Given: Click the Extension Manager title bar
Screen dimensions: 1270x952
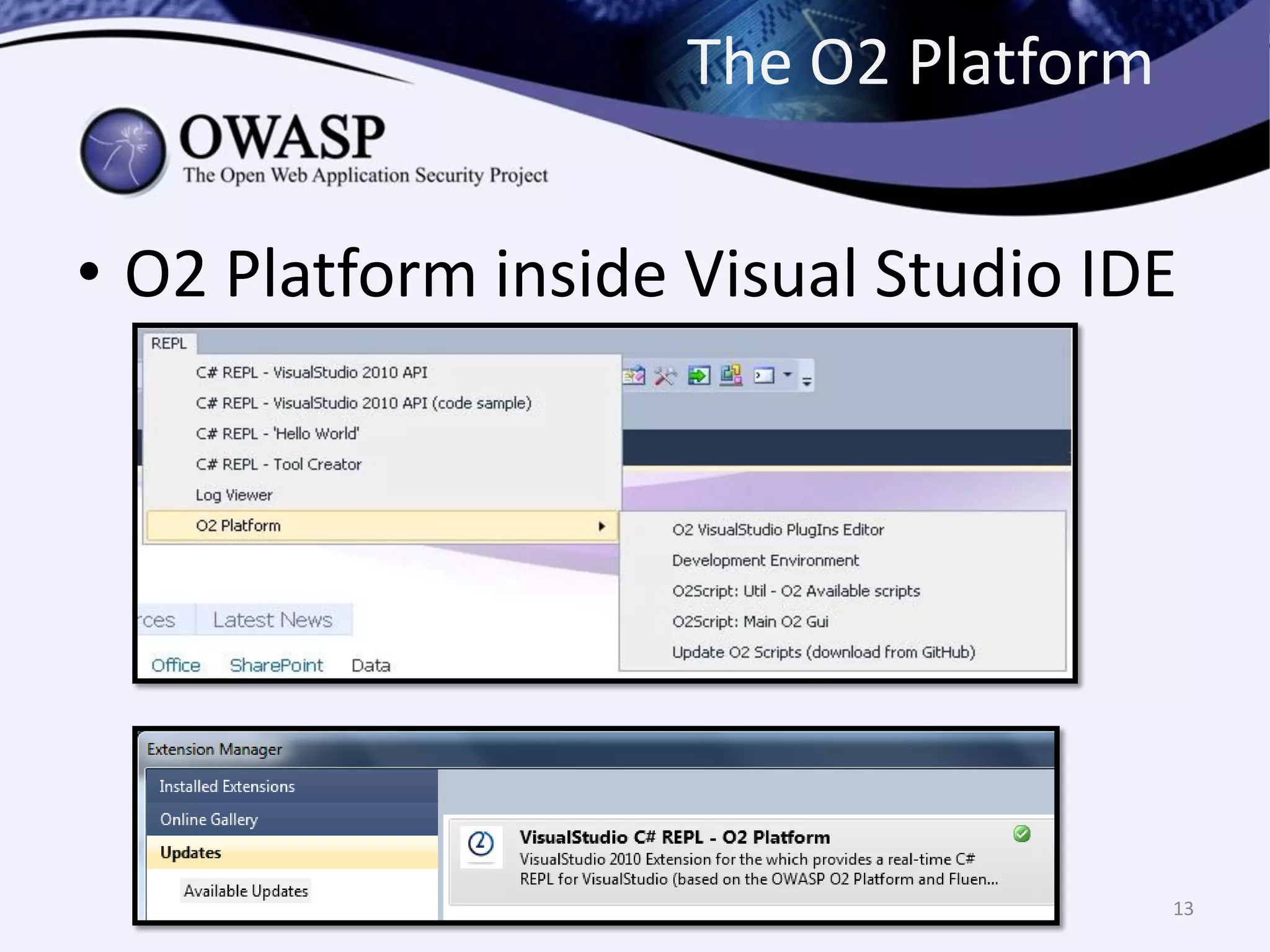Looking at the screenshot, I should 597,749.
